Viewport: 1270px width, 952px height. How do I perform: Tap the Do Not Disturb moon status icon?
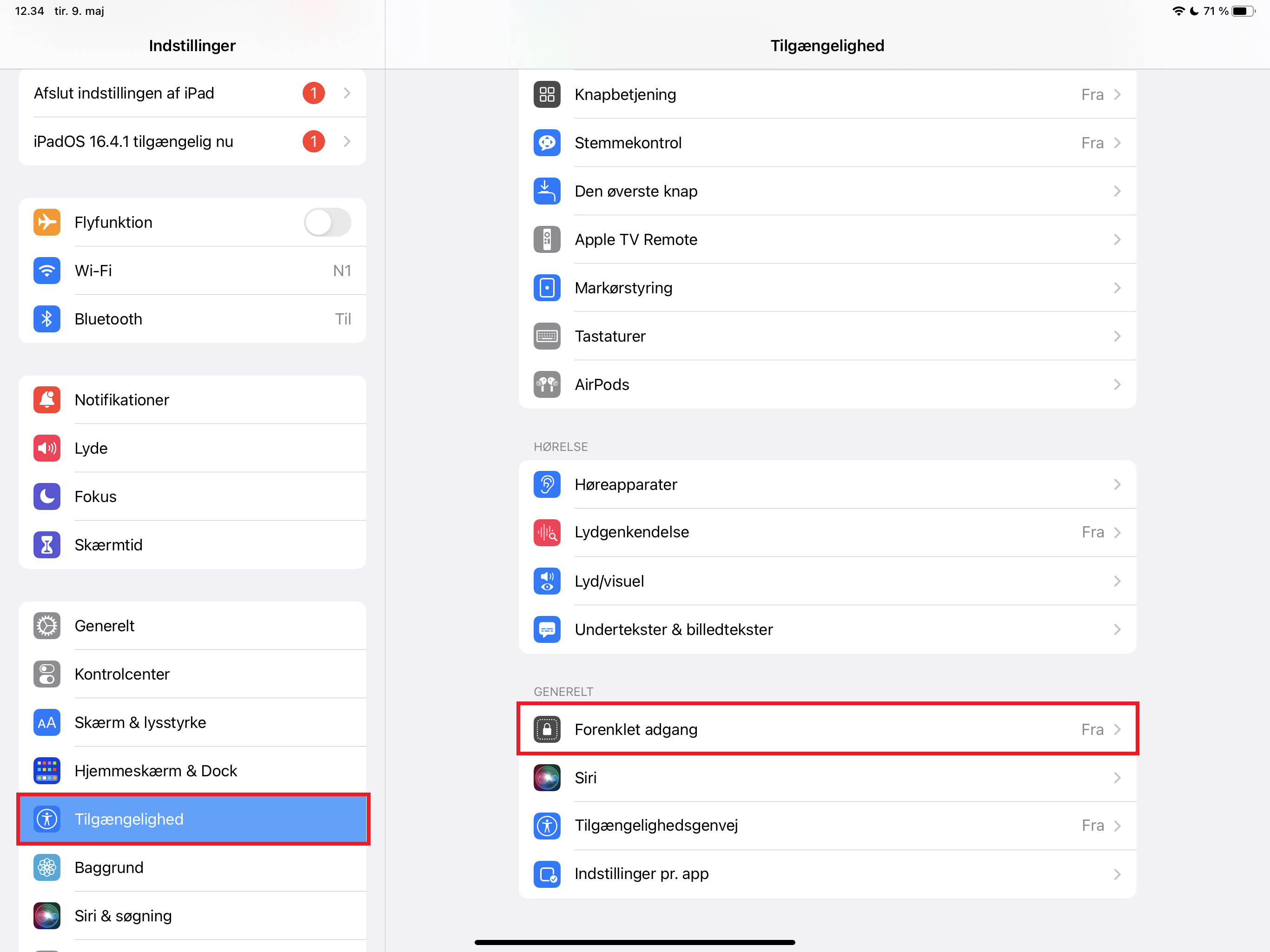1194,11
